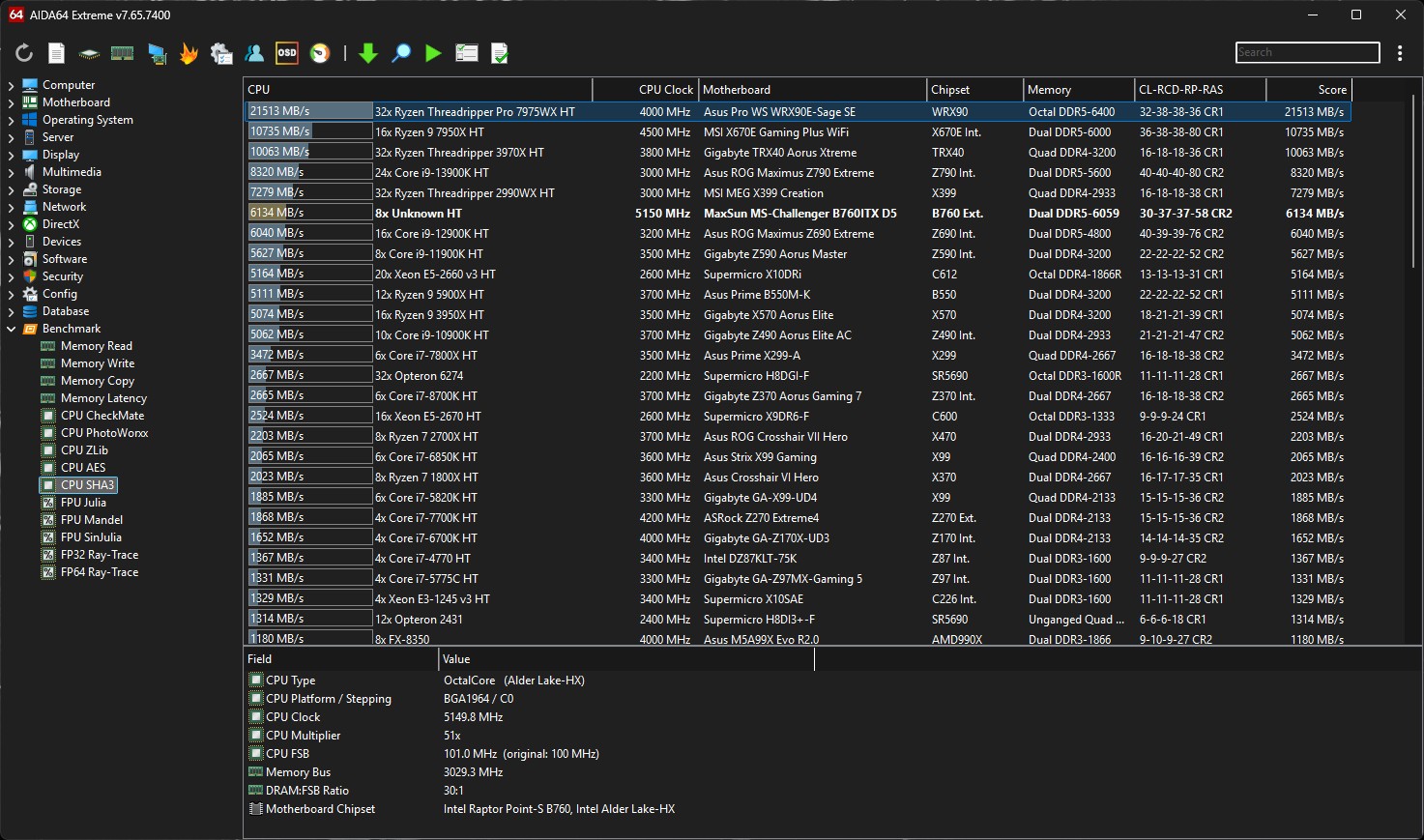
Task: Select the FPU Julia benchmark
Action: point(83,503)
